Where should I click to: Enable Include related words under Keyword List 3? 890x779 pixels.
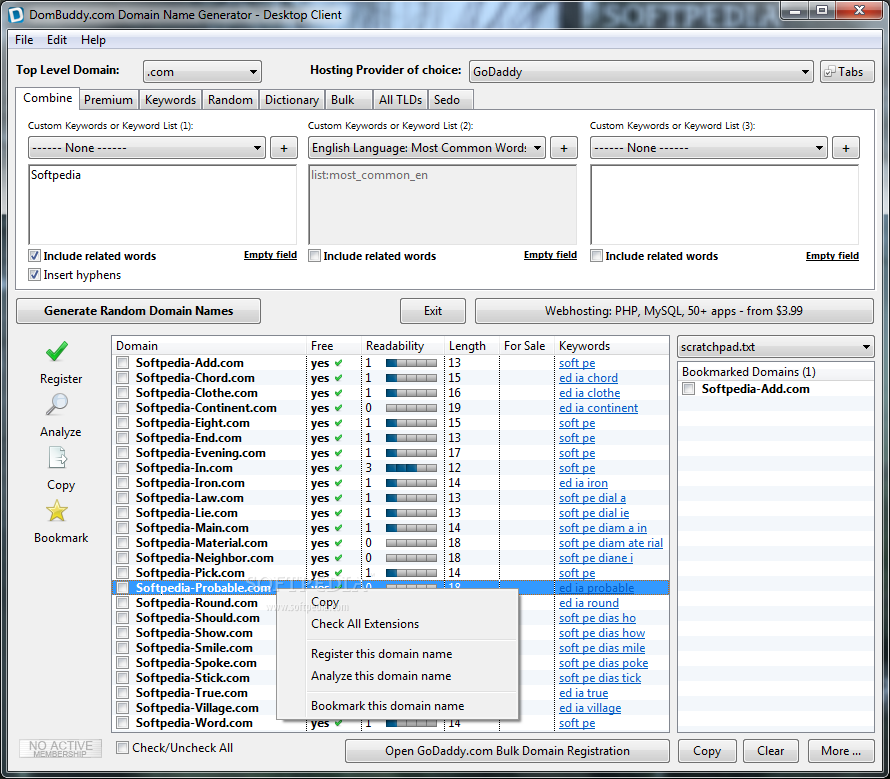(597, 256)
